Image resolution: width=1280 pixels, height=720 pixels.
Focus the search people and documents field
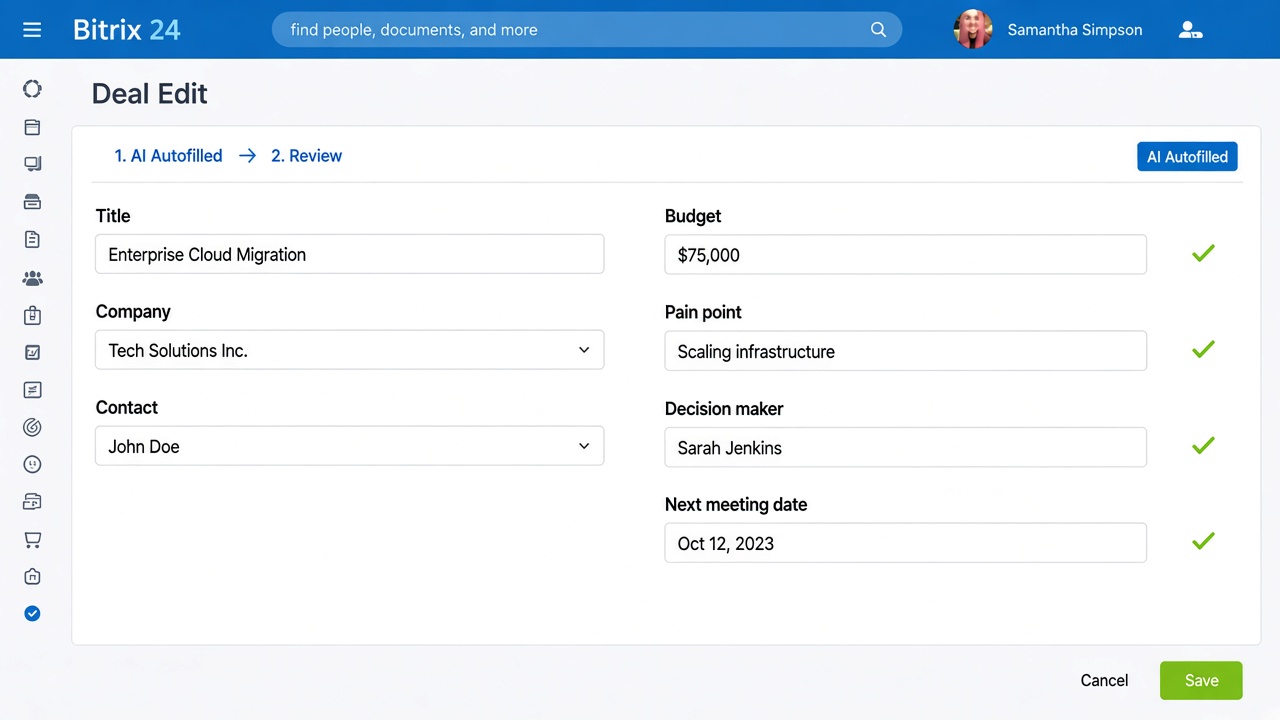point(587,30)
